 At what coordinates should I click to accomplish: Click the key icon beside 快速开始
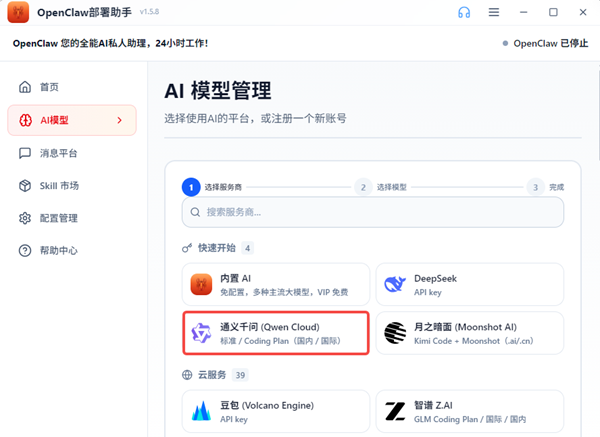[x=187, y=248]
